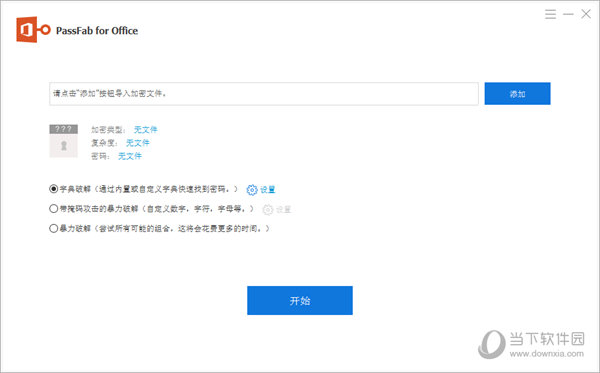Screen dimensions: 600x373
Task: Select the 暴力破解 radio button
Action: 54,228
